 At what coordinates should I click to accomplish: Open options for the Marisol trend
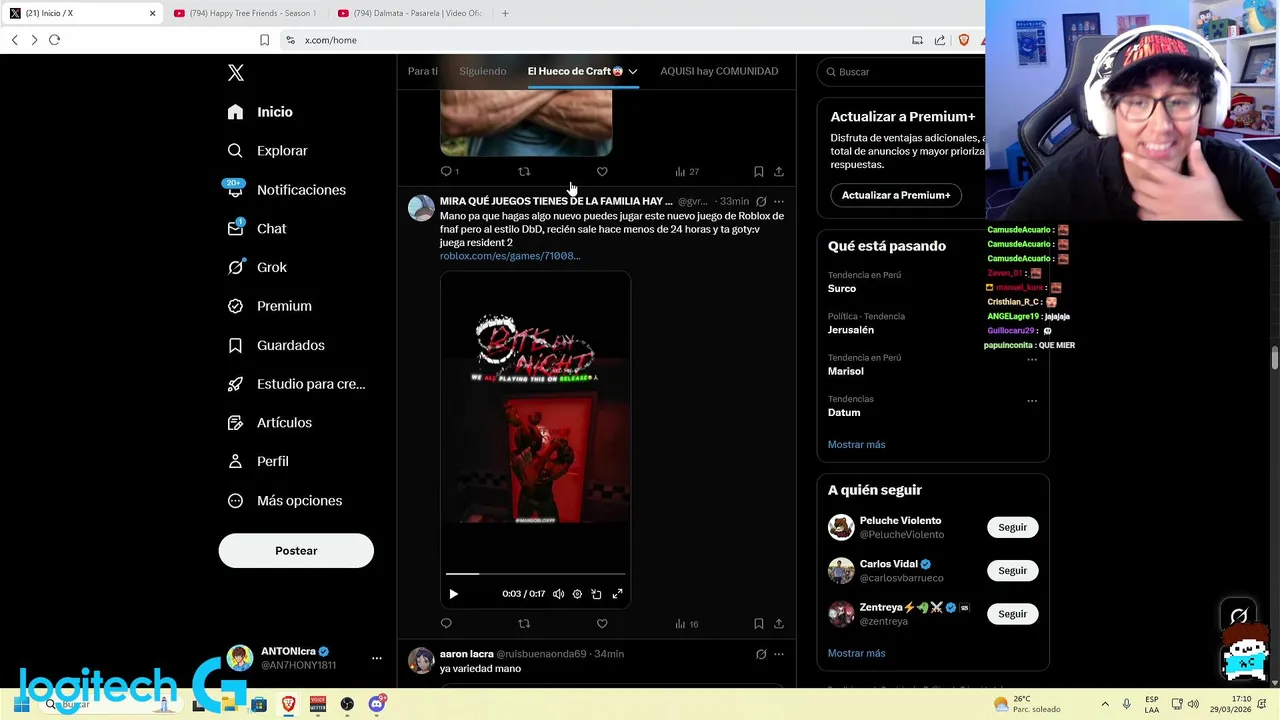1032,360
